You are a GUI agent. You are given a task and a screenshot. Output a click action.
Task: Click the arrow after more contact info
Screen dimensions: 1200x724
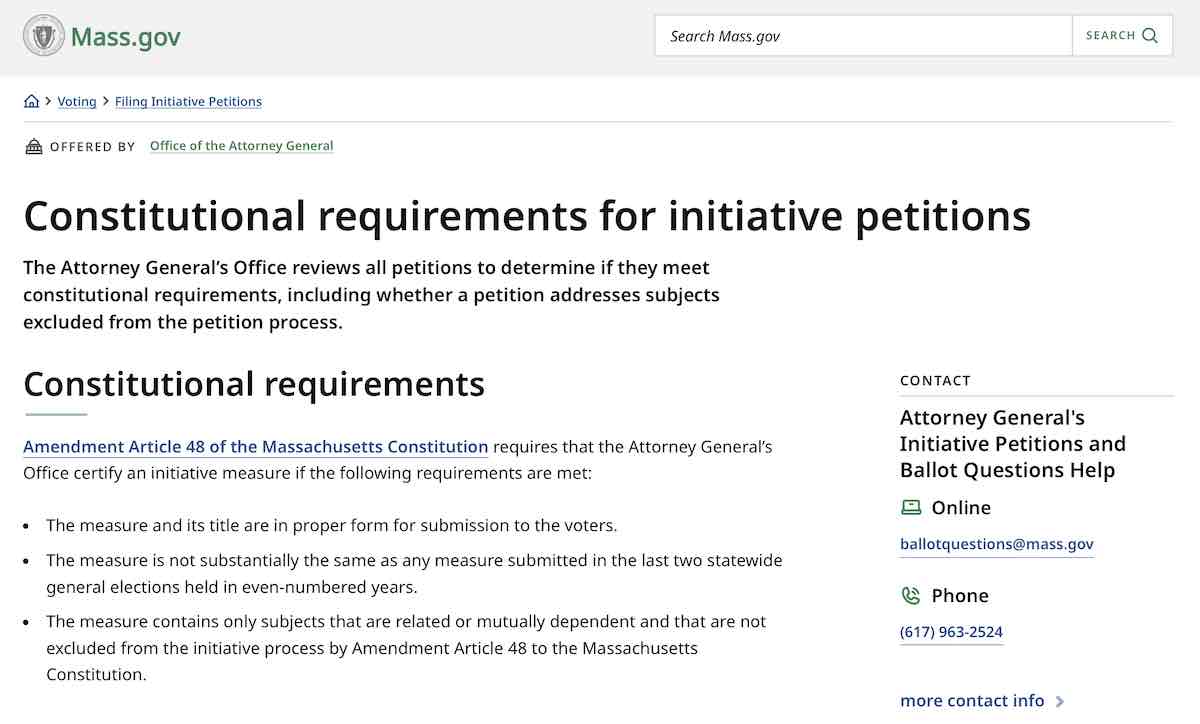(x=1060, y=702)
